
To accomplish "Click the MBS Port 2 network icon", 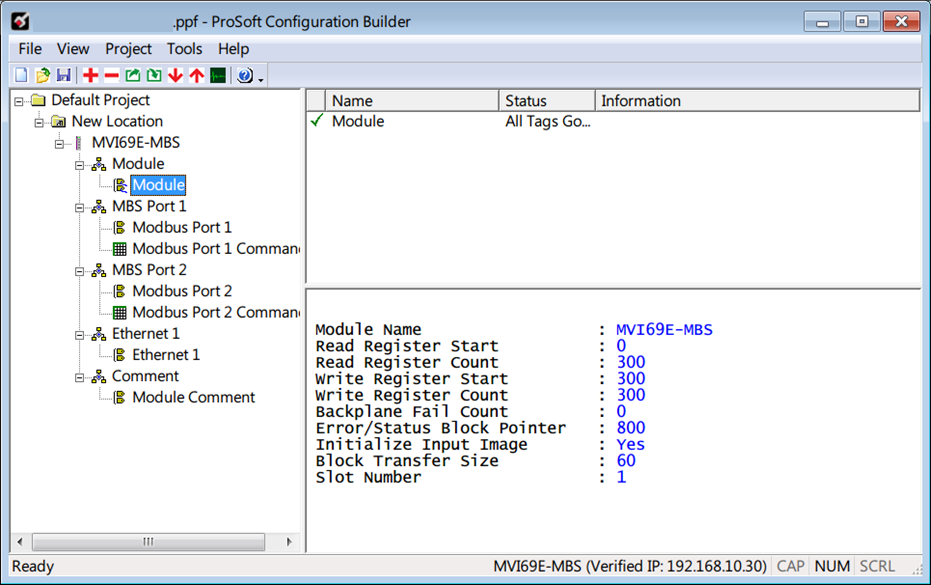I will click(99, 270).
